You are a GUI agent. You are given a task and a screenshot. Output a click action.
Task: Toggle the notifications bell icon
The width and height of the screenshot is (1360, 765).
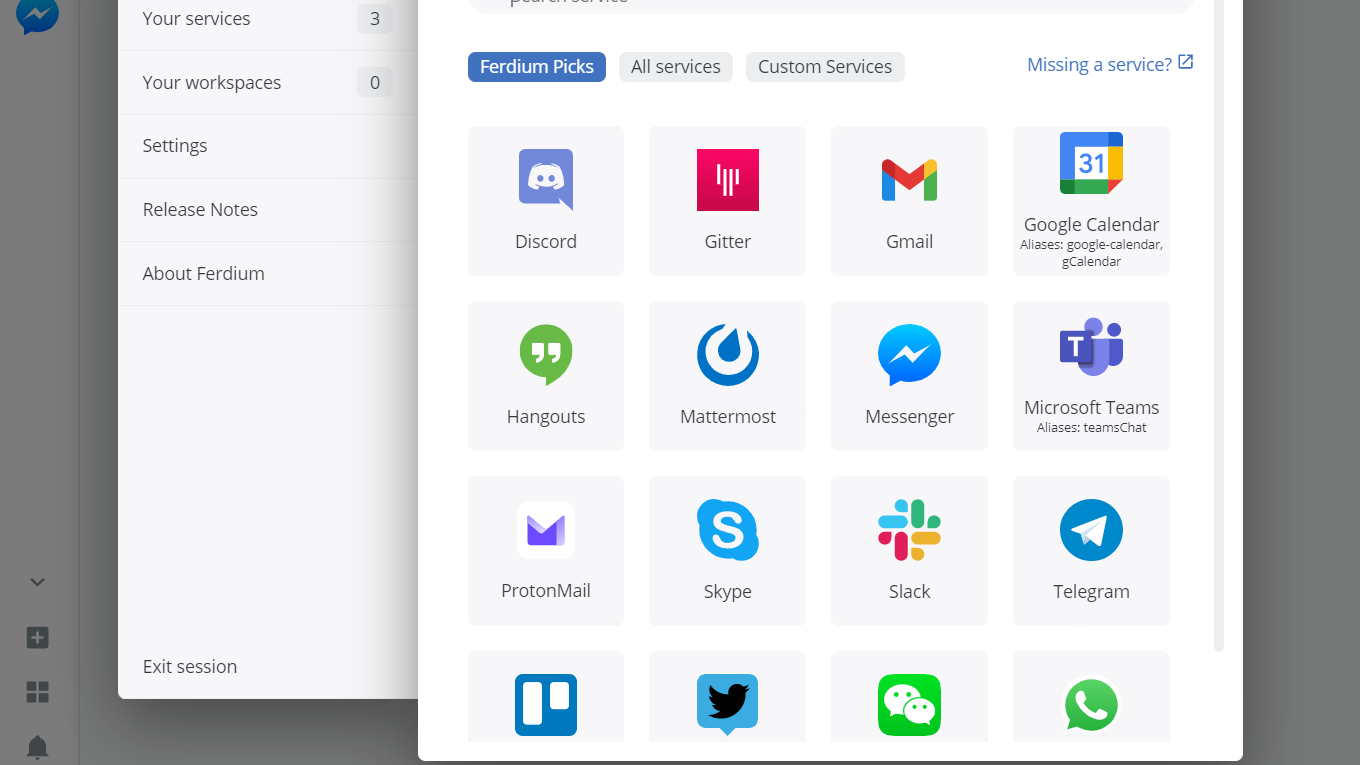[x=37, y=747]
